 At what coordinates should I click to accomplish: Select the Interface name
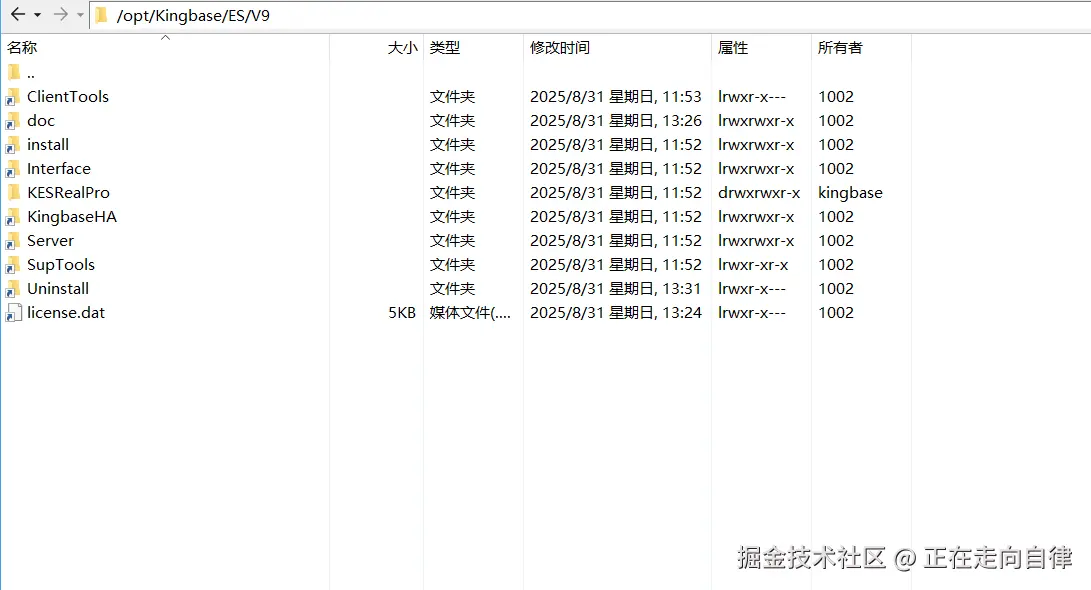[59, 169]
